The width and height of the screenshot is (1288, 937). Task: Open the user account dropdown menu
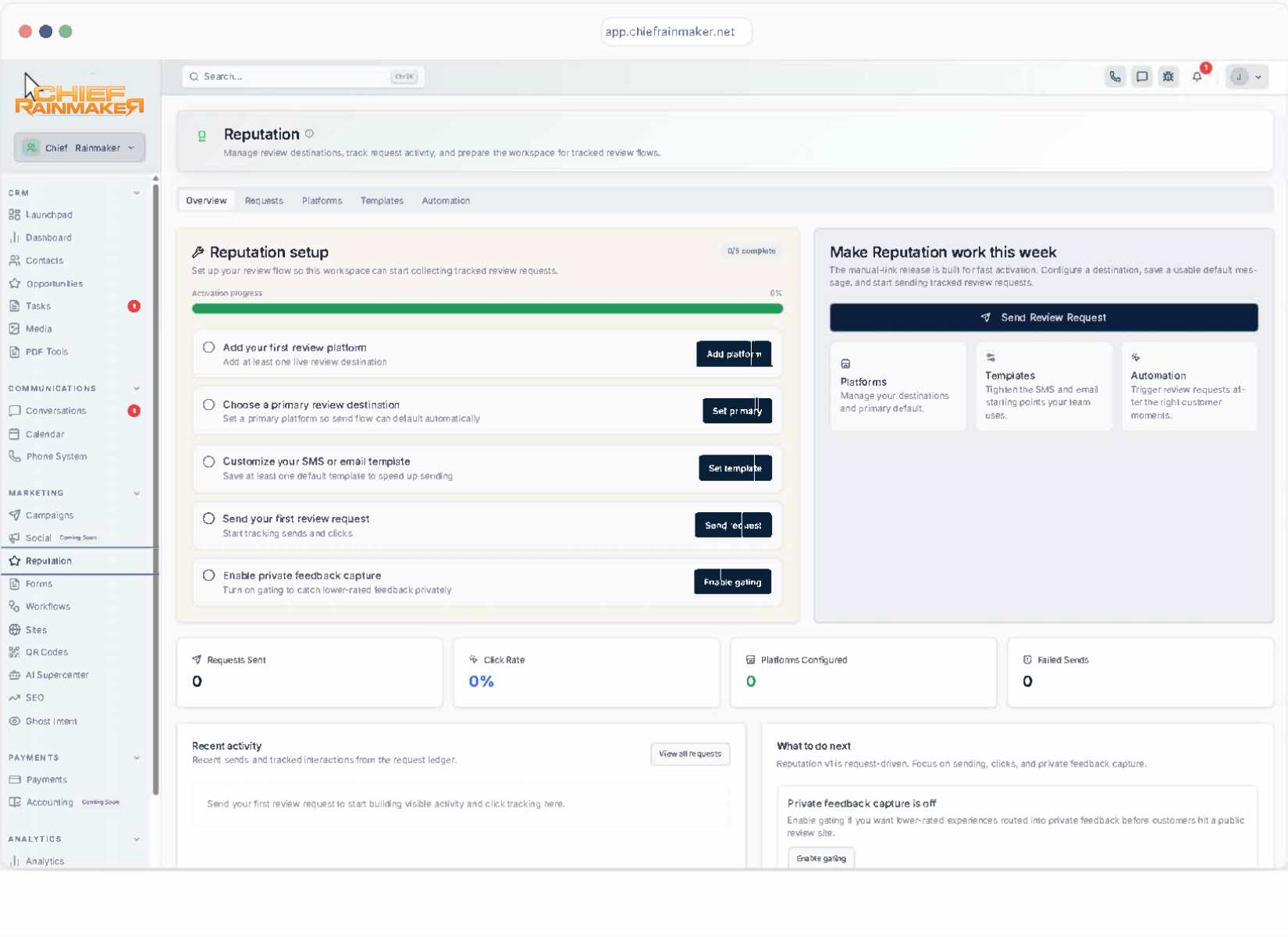(x=1247, y=77)
